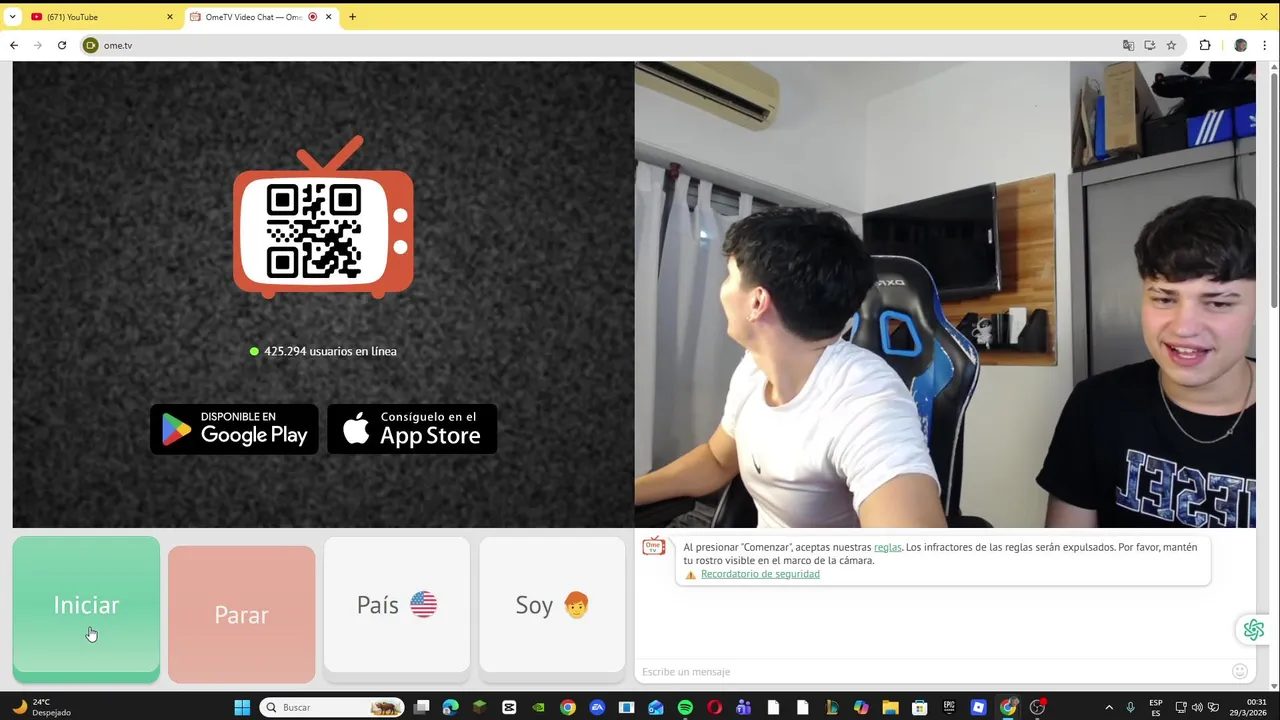1280x720 pixels.
Task: Close the OmeTV tab
Action: tap(329, 17)
